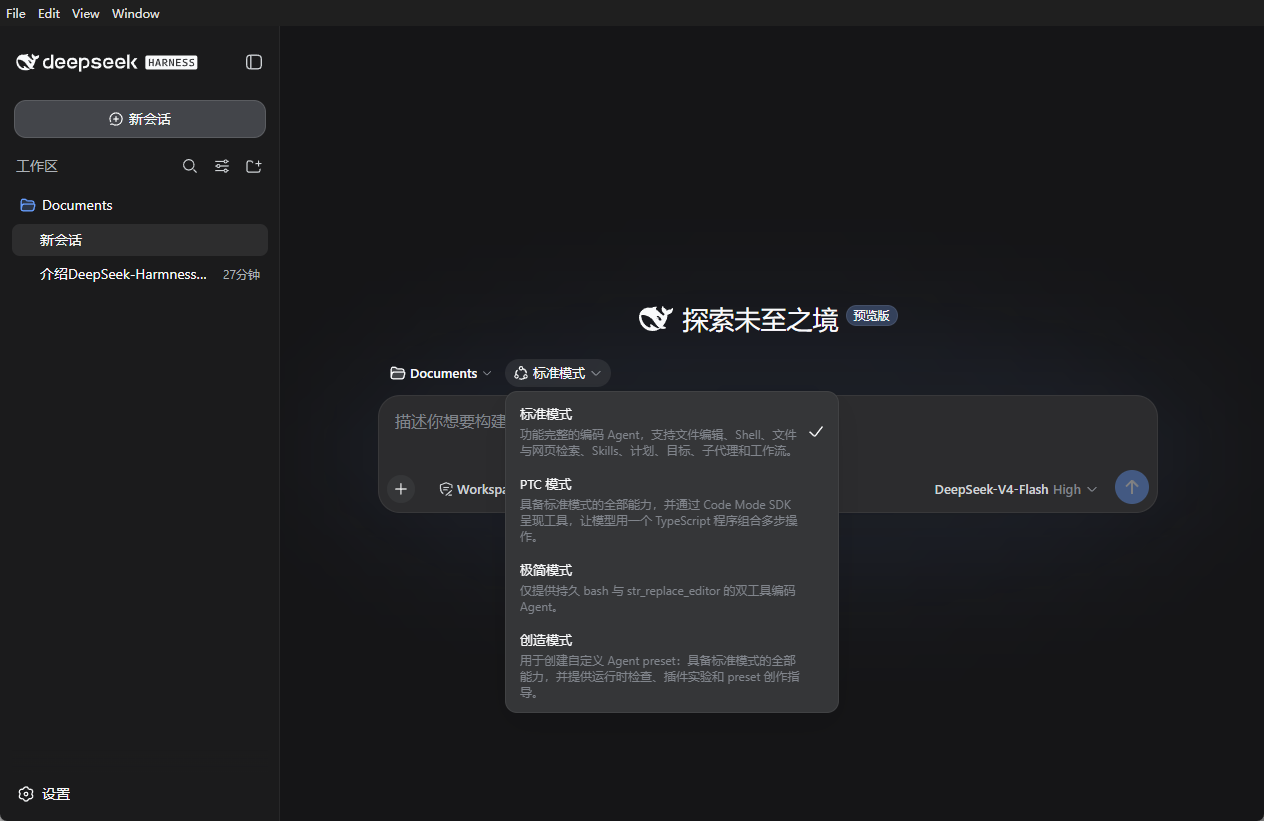Click the send arrow button
Image resolution: width=1264 pixels, height=821 pixels.
(x=1132, y=487)
